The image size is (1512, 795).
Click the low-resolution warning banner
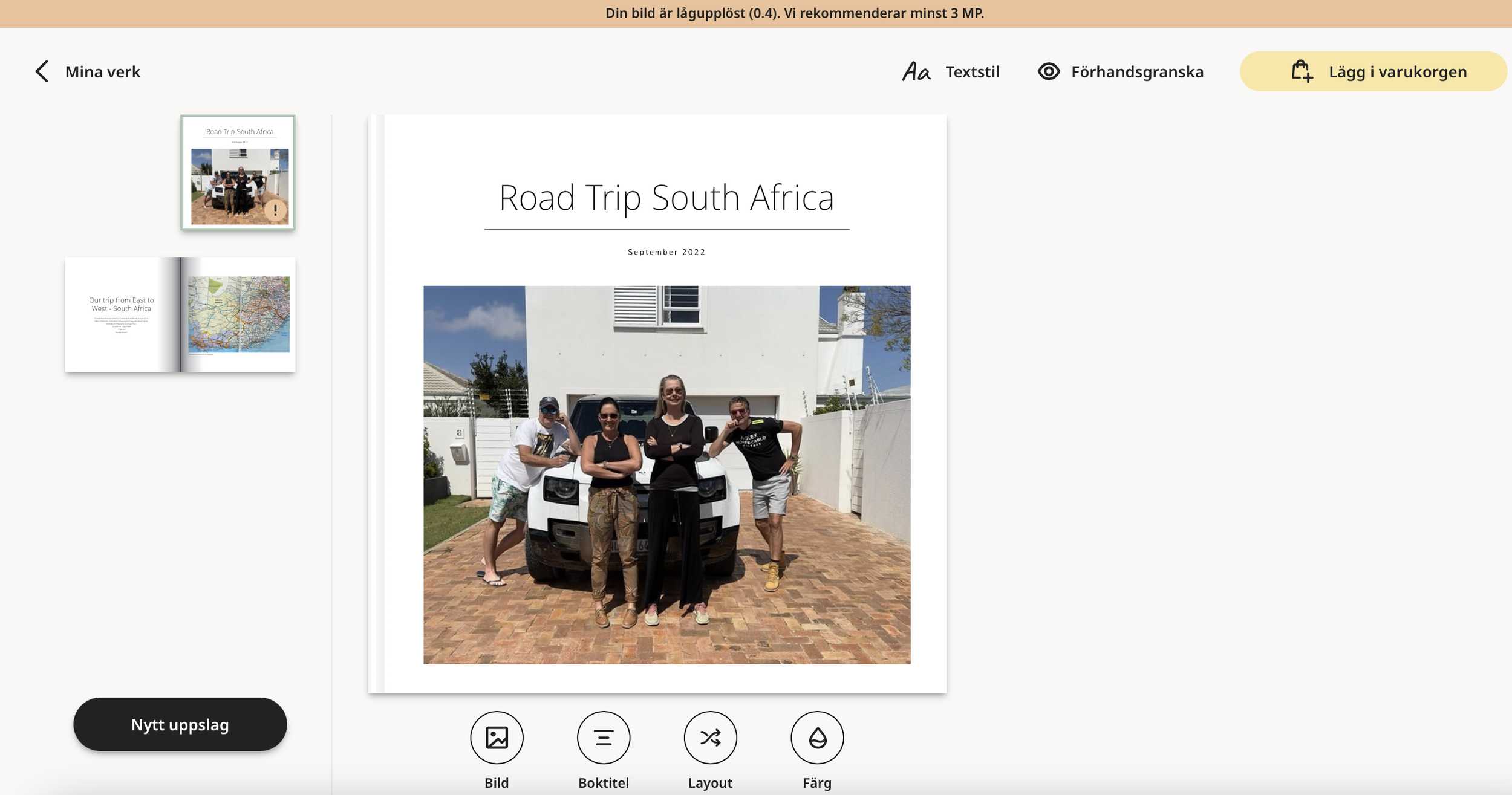[794, 13]
